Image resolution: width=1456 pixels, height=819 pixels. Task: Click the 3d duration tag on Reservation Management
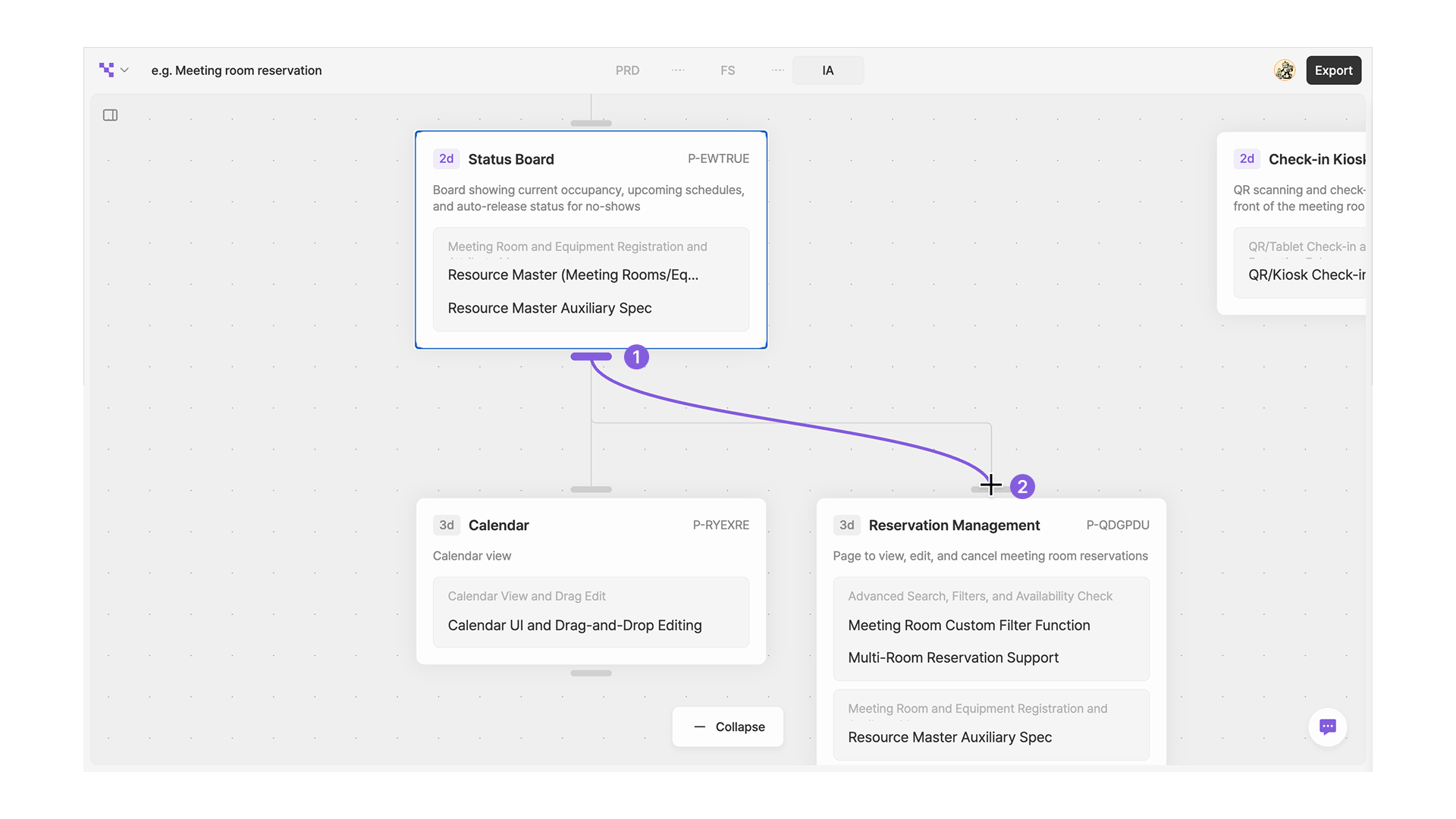click(846, 525)
